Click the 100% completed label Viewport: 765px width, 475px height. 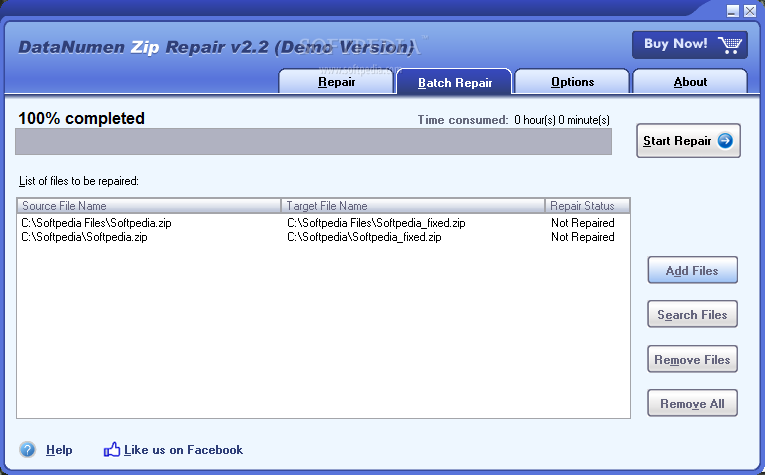point(81,119)
